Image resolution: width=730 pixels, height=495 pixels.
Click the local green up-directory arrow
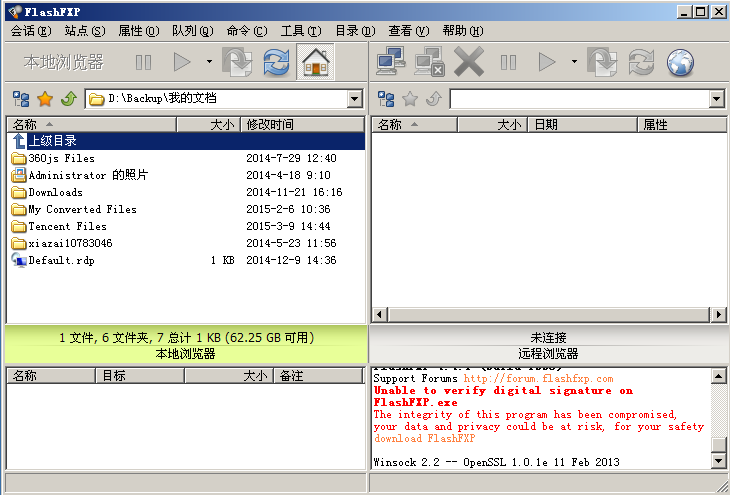[69, 99]
